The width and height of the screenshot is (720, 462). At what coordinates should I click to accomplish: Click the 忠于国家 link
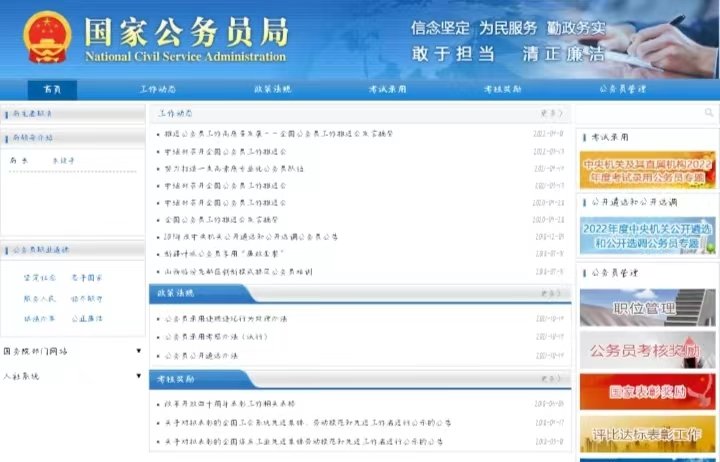pos(87,278)
